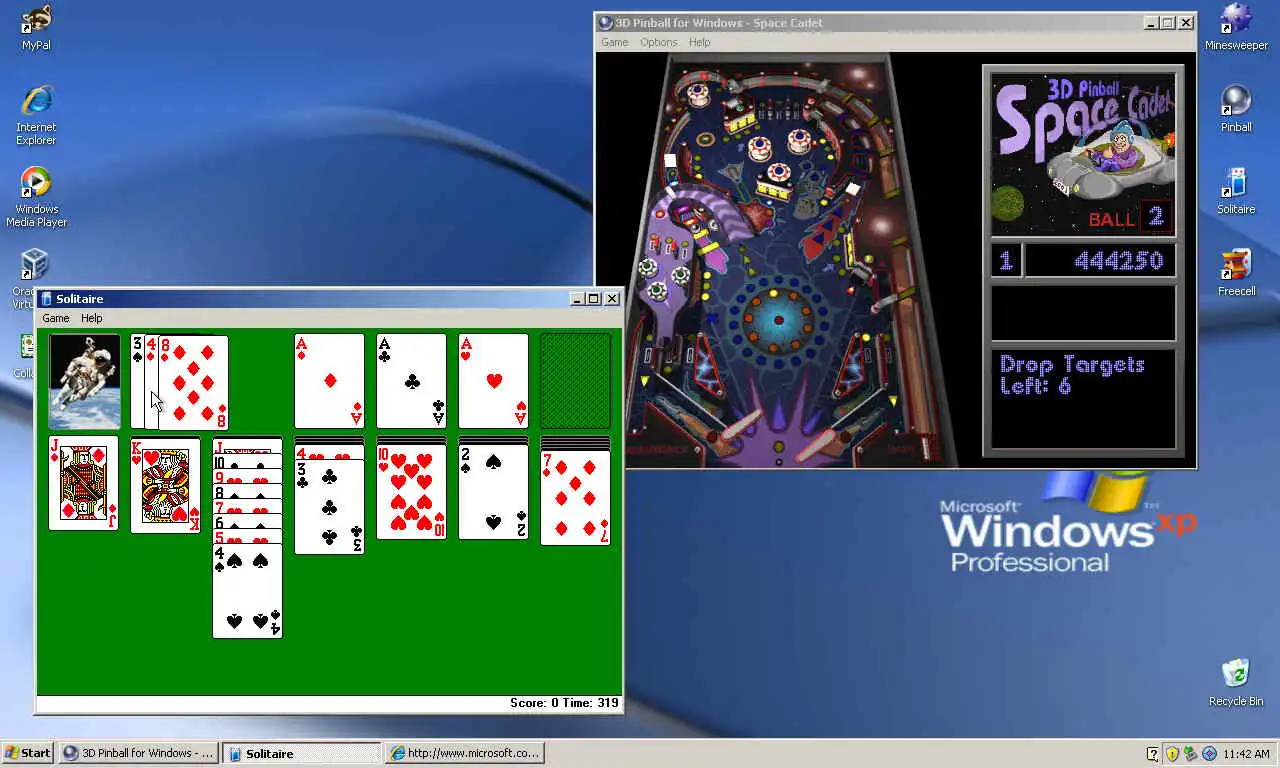The image size is (1280, 768).
Task: Select the 8 of diamonds waste card
Action: point(193,382)
